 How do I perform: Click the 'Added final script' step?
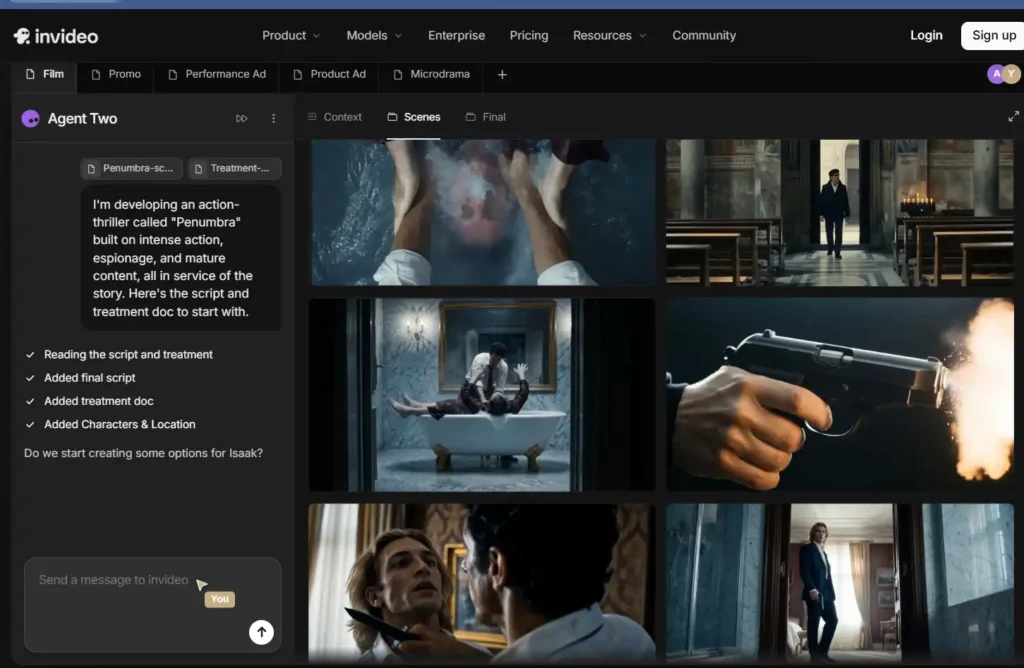tap(81, 378)
